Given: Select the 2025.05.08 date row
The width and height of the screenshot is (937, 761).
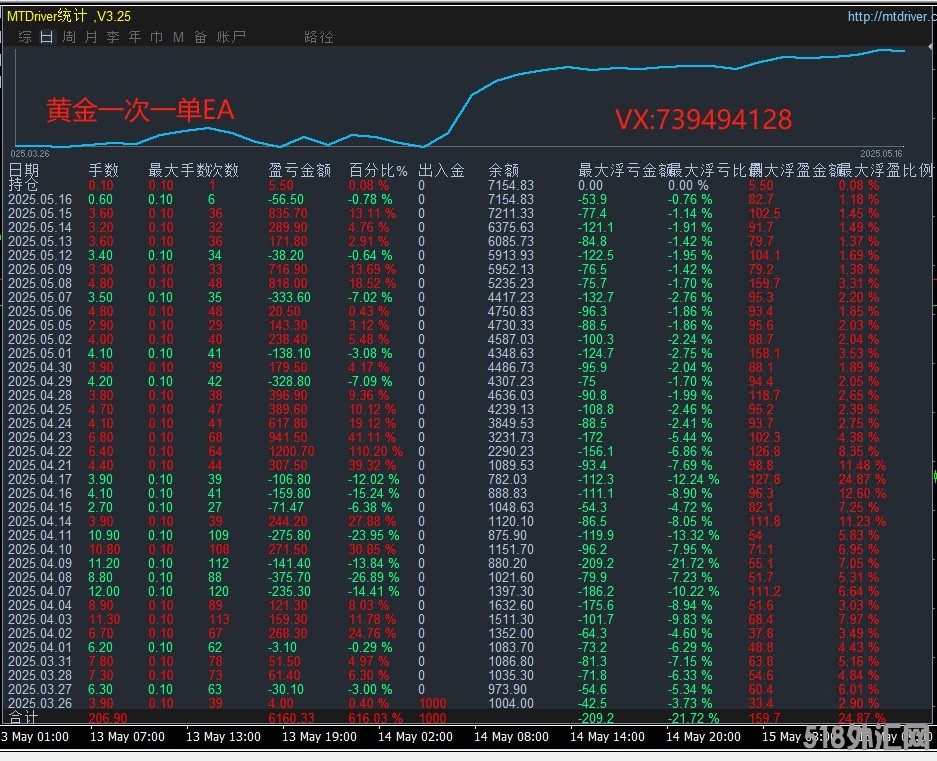Looking at the screenshot, I should tap(40, 283).
